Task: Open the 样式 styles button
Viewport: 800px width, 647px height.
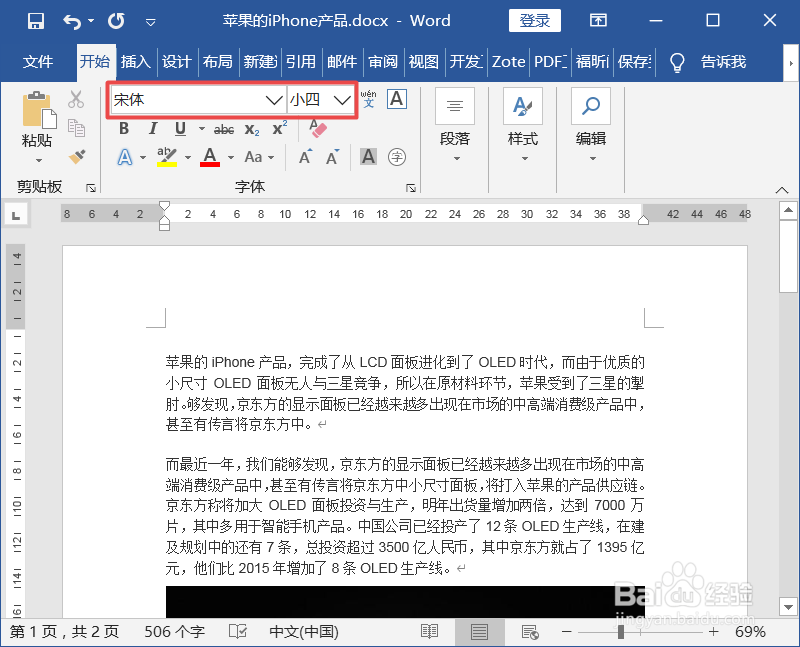Action: pyautogui.click(x=523, y=125)
